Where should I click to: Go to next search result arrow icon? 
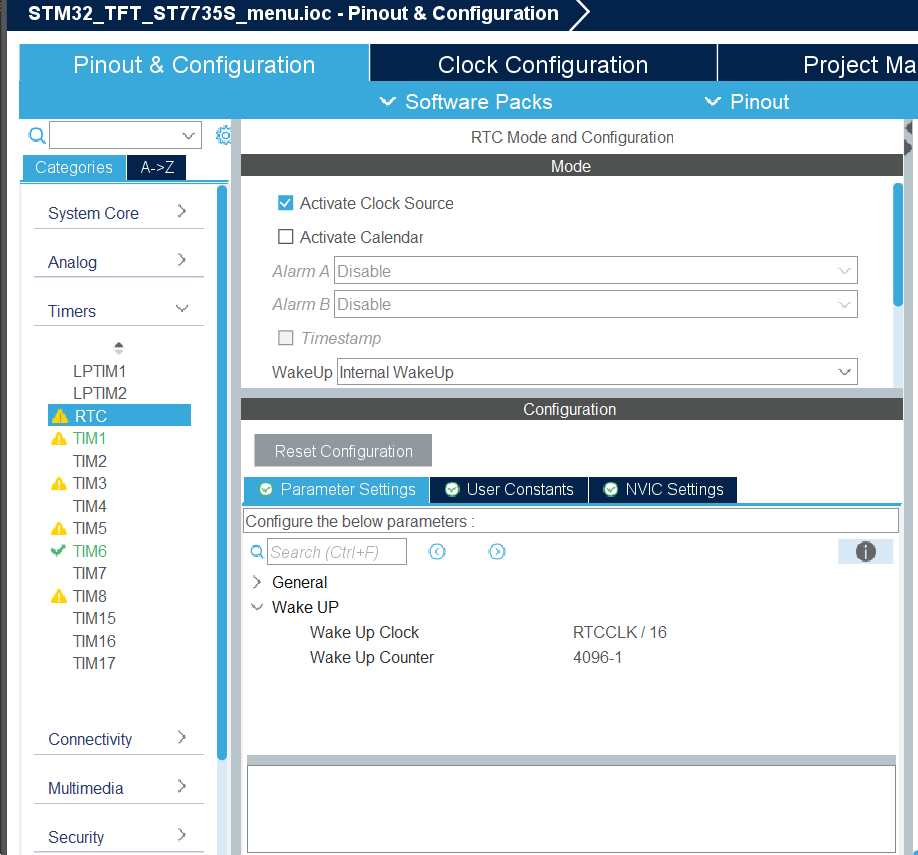pos(496,552)
